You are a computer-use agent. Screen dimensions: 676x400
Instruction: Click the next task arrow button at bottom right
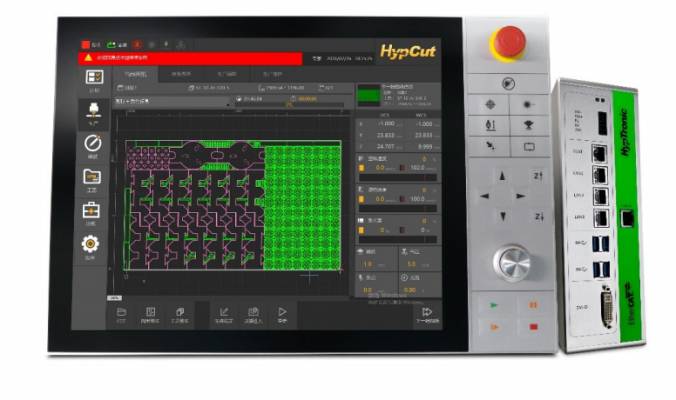tap(426, 313)
